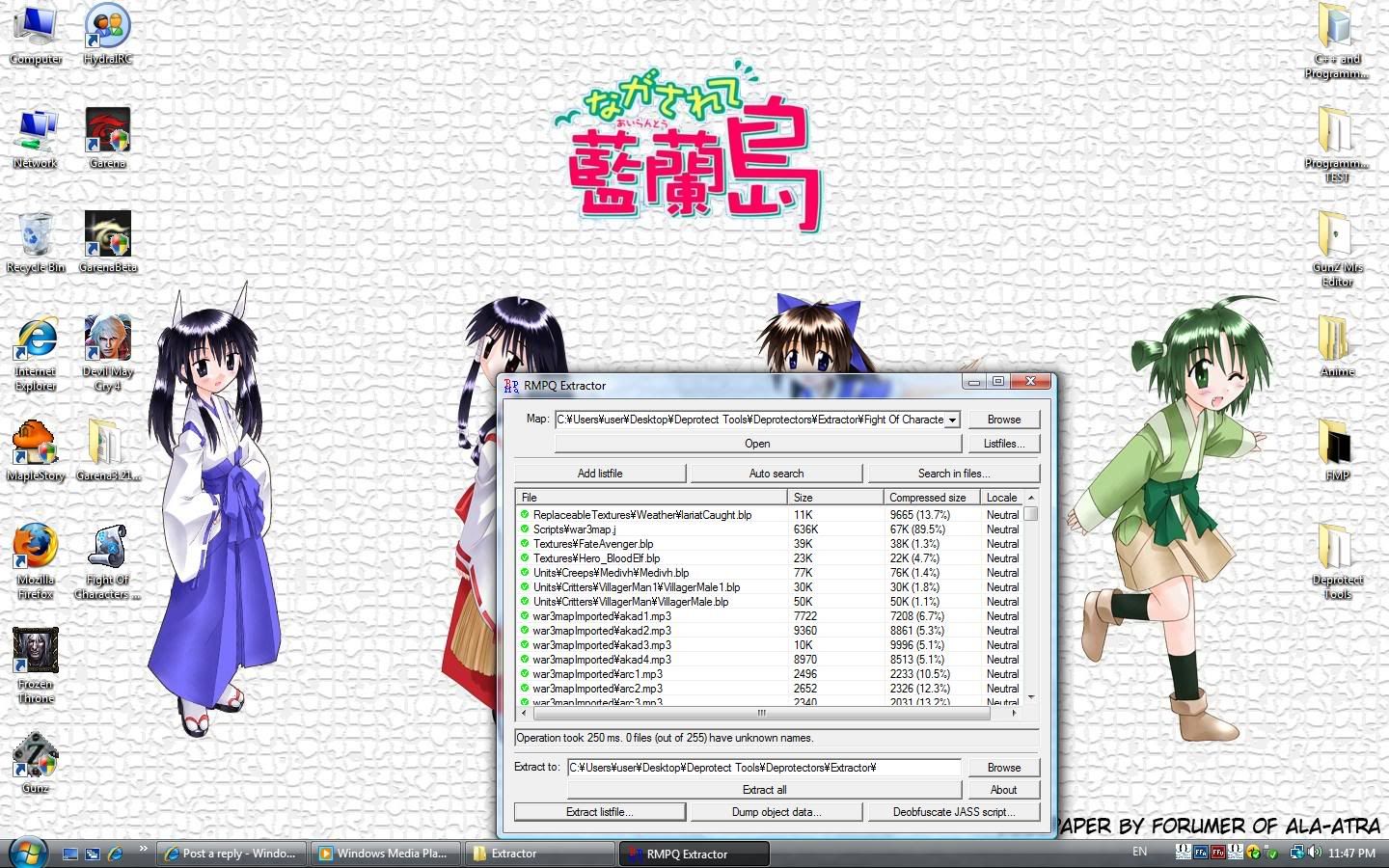Click Internet Explorer quick launch icon
The width and height of the screenshot is (1389, 868).
tap(115, 854)
